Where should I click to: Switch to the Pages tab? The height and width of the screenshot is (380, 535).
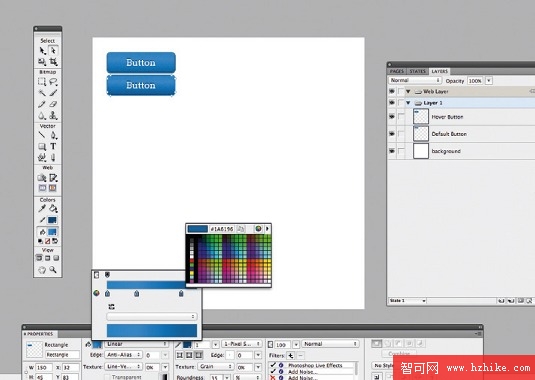coord(396,71)
